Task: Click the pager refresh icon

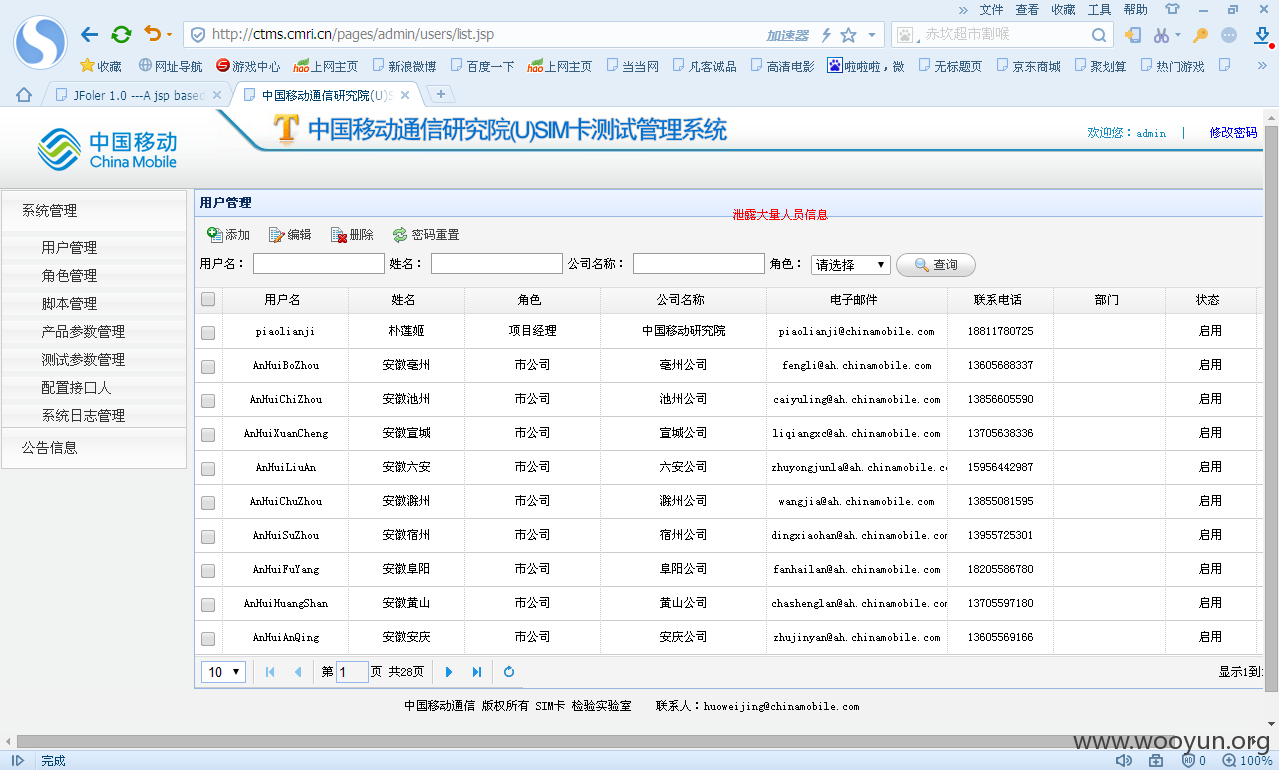Action: 509,672
